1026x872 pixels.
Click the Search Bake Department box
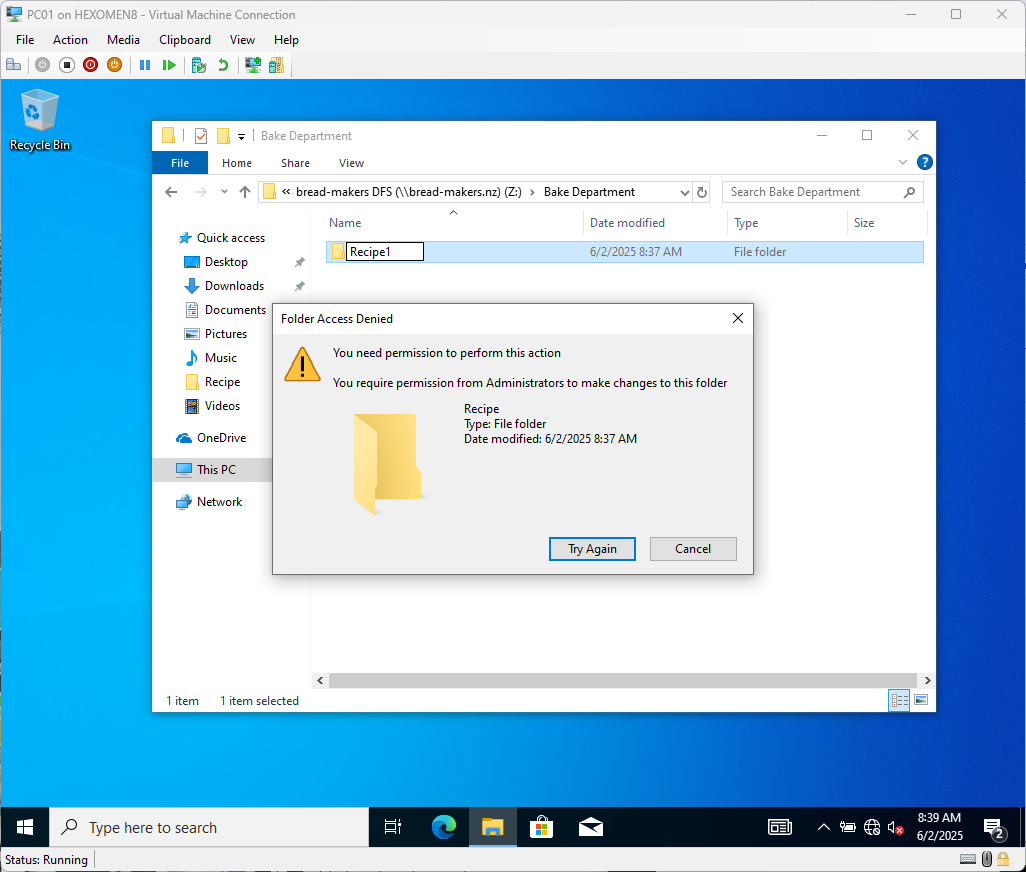[823, 192]
